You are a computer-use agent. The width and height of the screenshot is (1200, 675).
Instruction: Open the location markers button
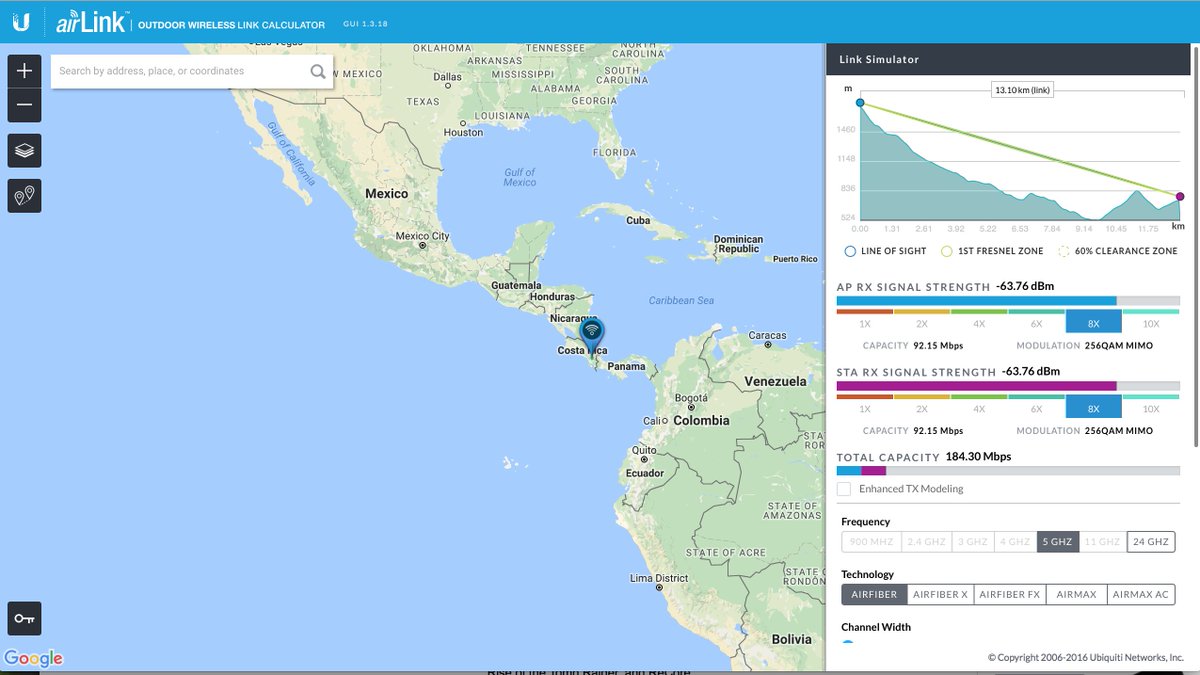click(25, 196)
